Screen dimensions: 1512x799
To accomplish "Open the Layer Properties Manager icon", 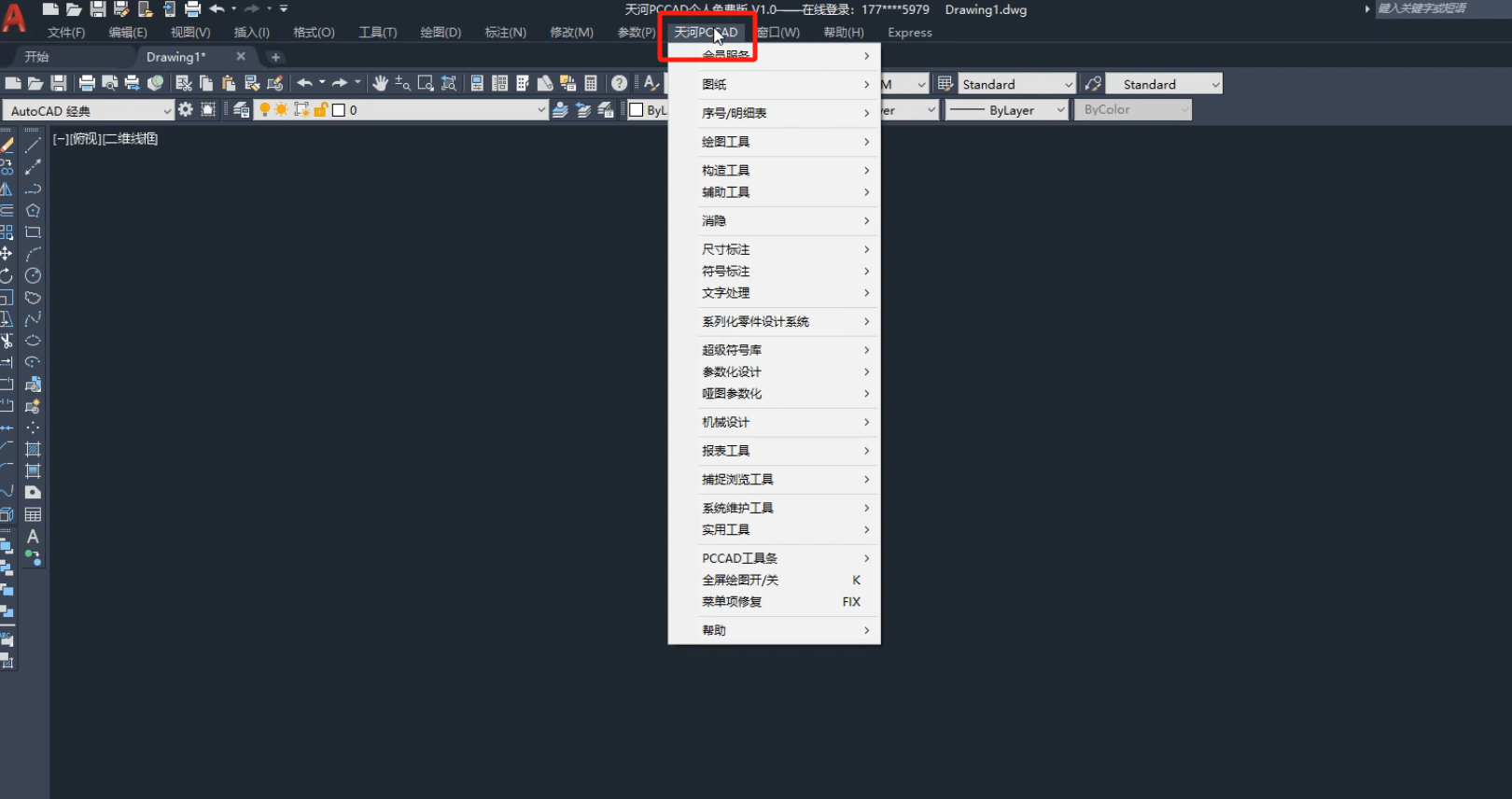I will point(241,109).
